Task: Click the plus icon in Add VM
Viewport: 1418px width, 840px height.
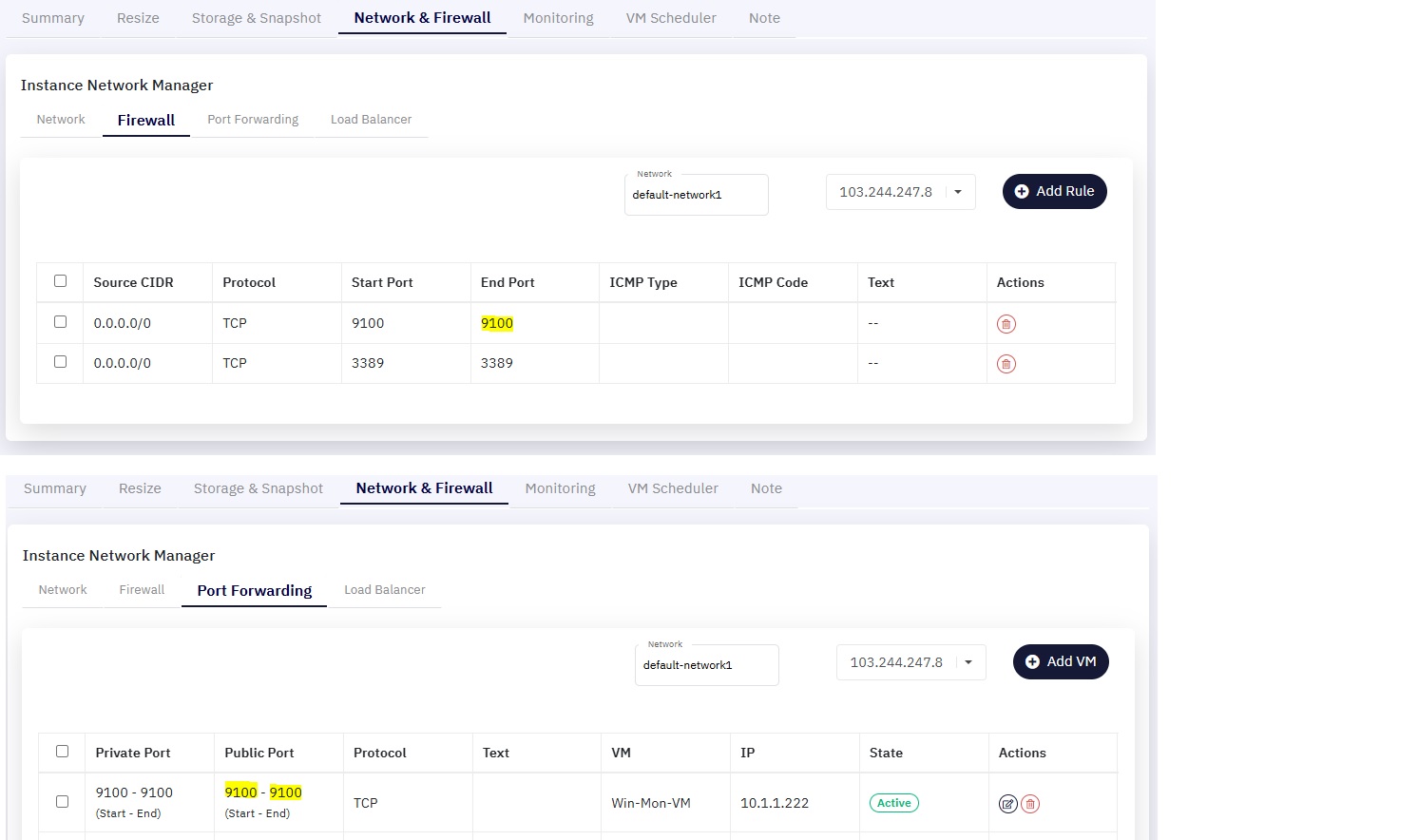Action: pyautogui.click(x=1032, y=661)
